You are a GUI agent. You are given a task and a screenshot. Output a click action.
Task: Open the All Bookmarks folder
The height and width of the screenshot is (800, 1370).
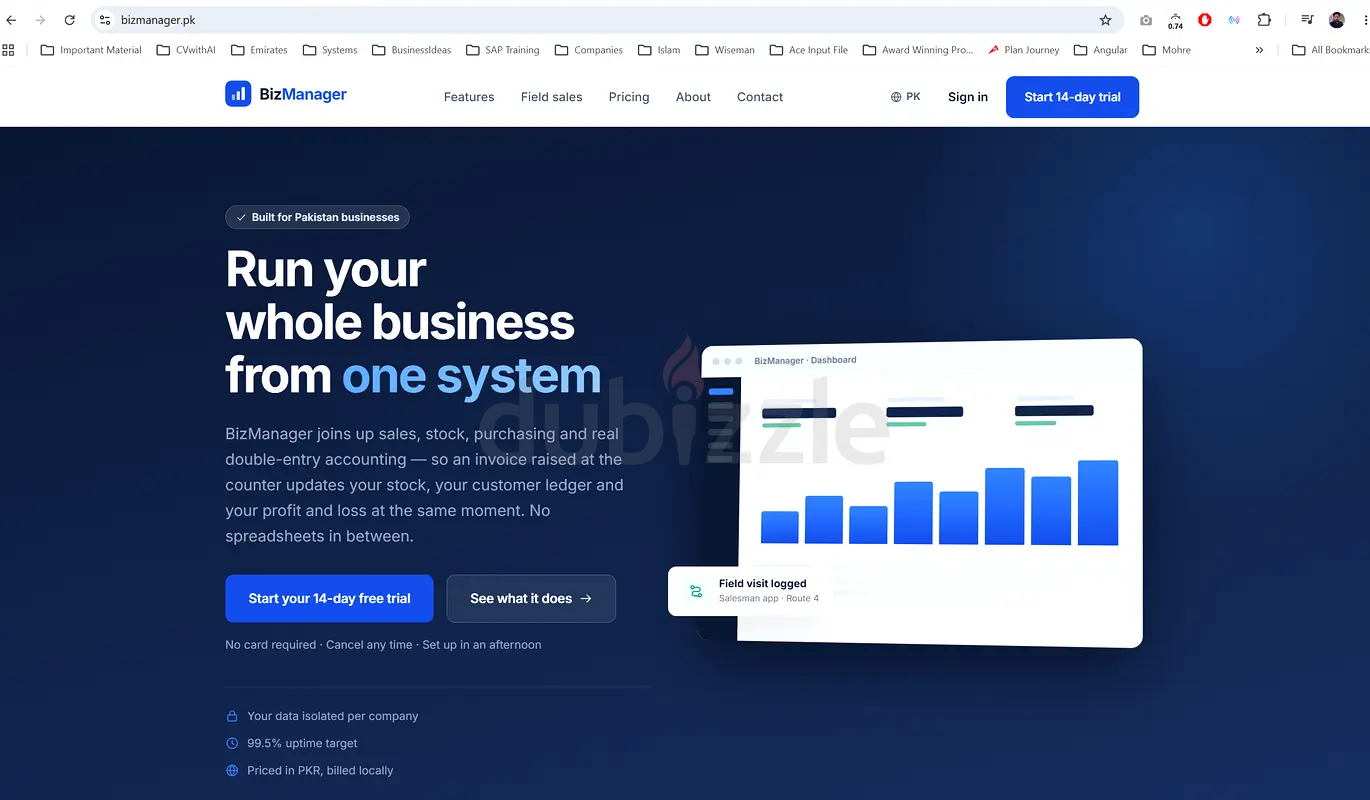tap(1330, 50)
